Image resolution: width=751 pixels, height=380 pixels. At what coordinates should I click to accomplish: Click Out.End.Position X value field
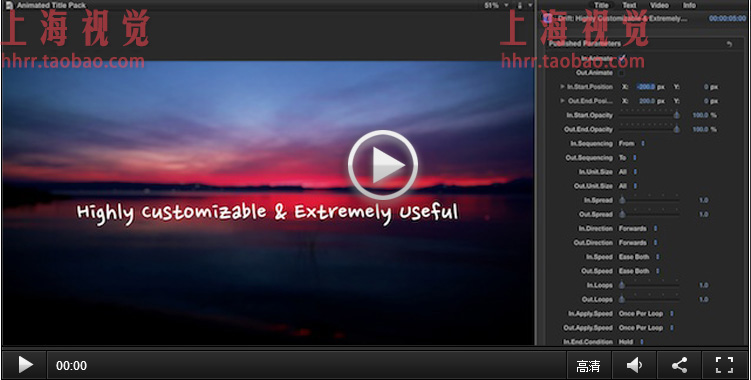pos(647,101)
